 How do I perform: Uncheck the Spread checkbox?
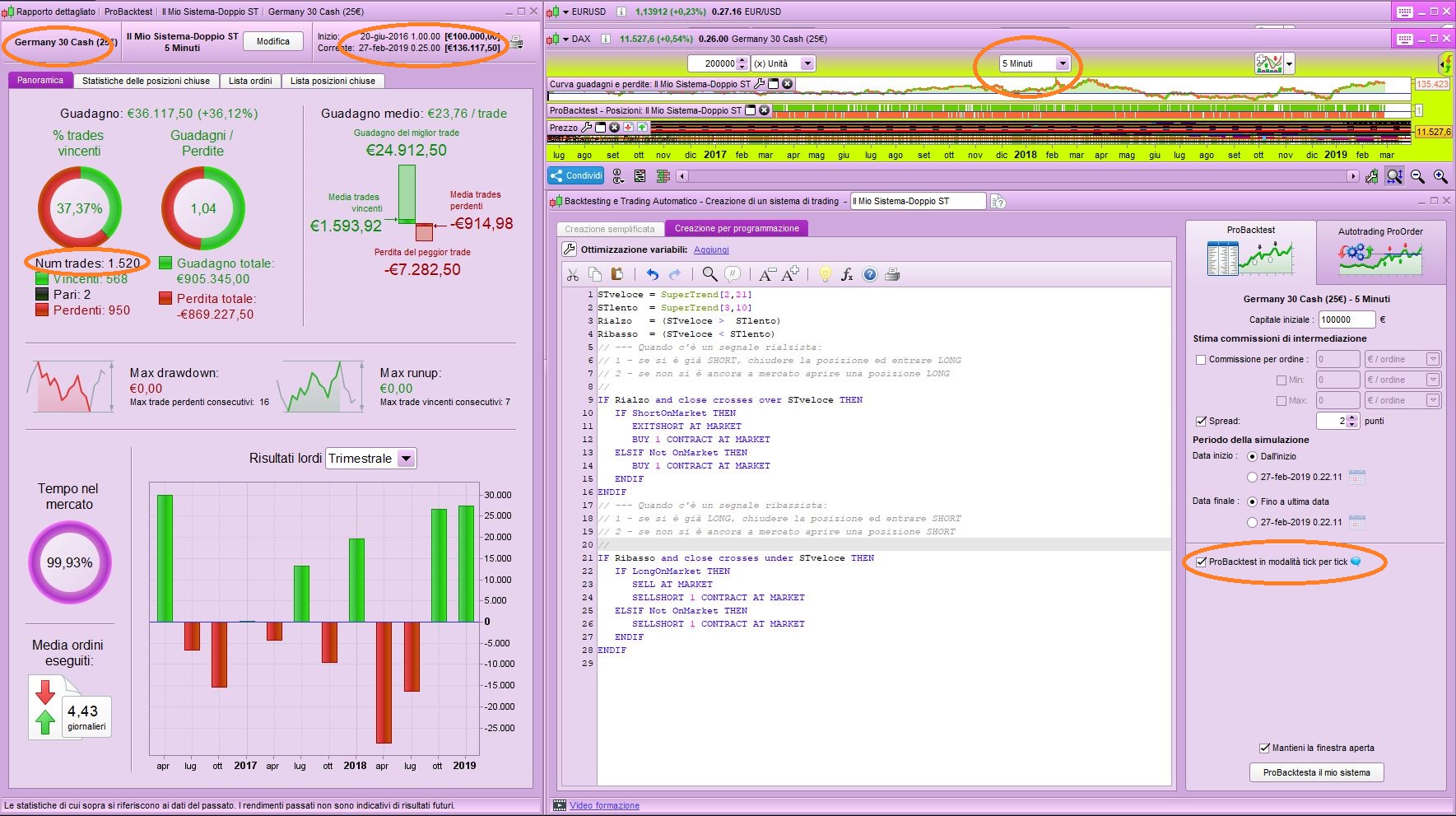[x=1201, y=421]
